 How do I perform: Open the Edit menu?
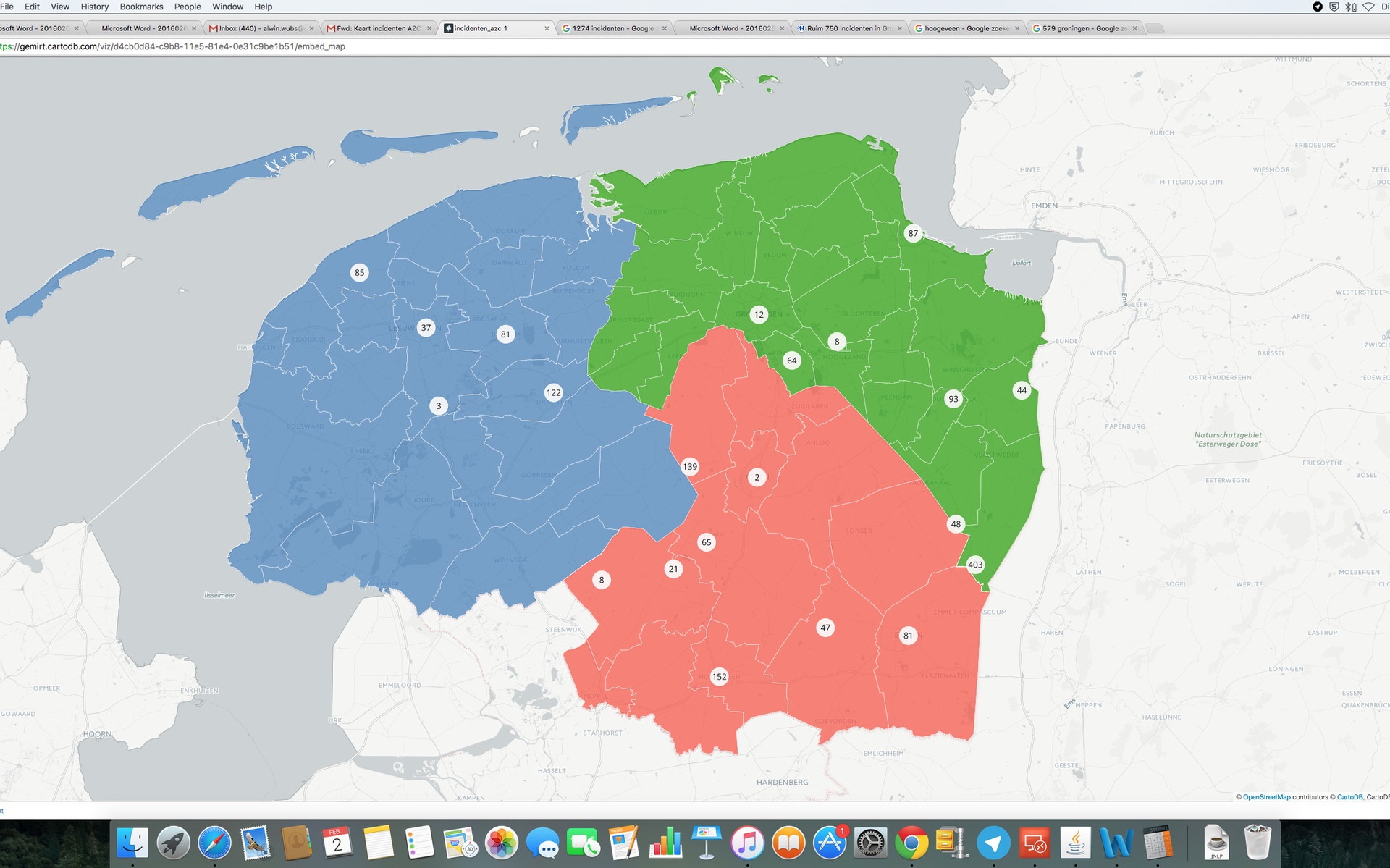32,7
